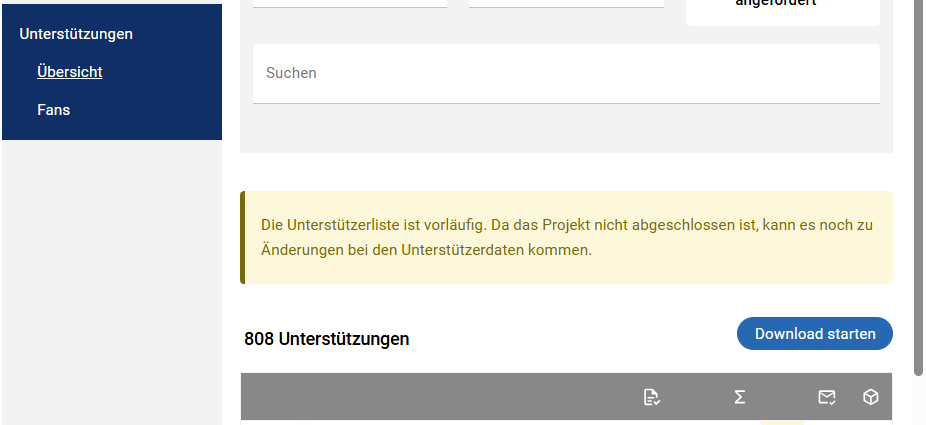The image size is (926, 425).
Task: Focus the Suchen search field
Action: pos(566,73)
